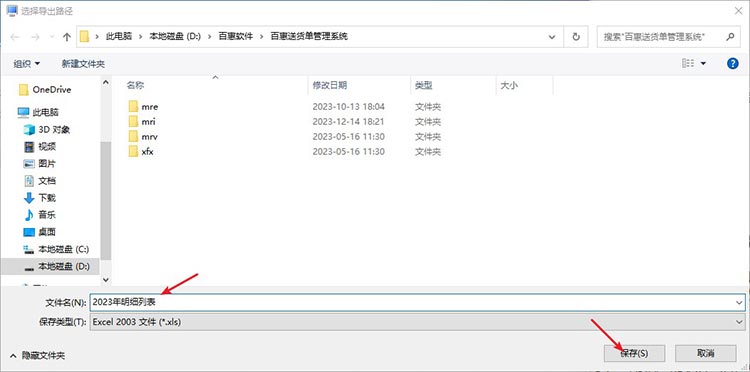Refresh the current folder view
The width and height of the screenshot is (750, 372).
[576, 36]
